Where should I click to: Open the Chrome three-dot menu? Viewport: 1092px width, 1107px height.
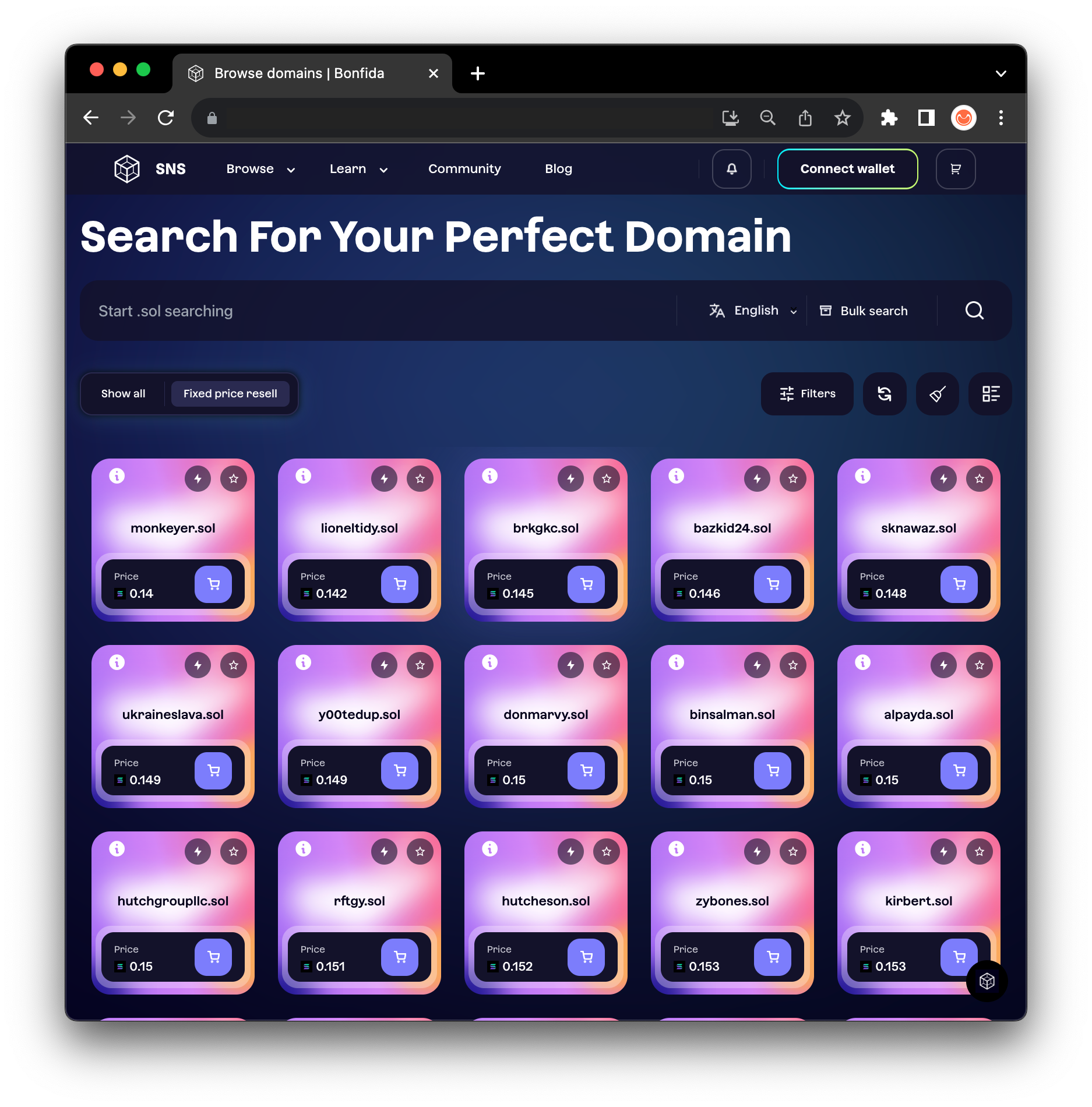point(1001,118)
